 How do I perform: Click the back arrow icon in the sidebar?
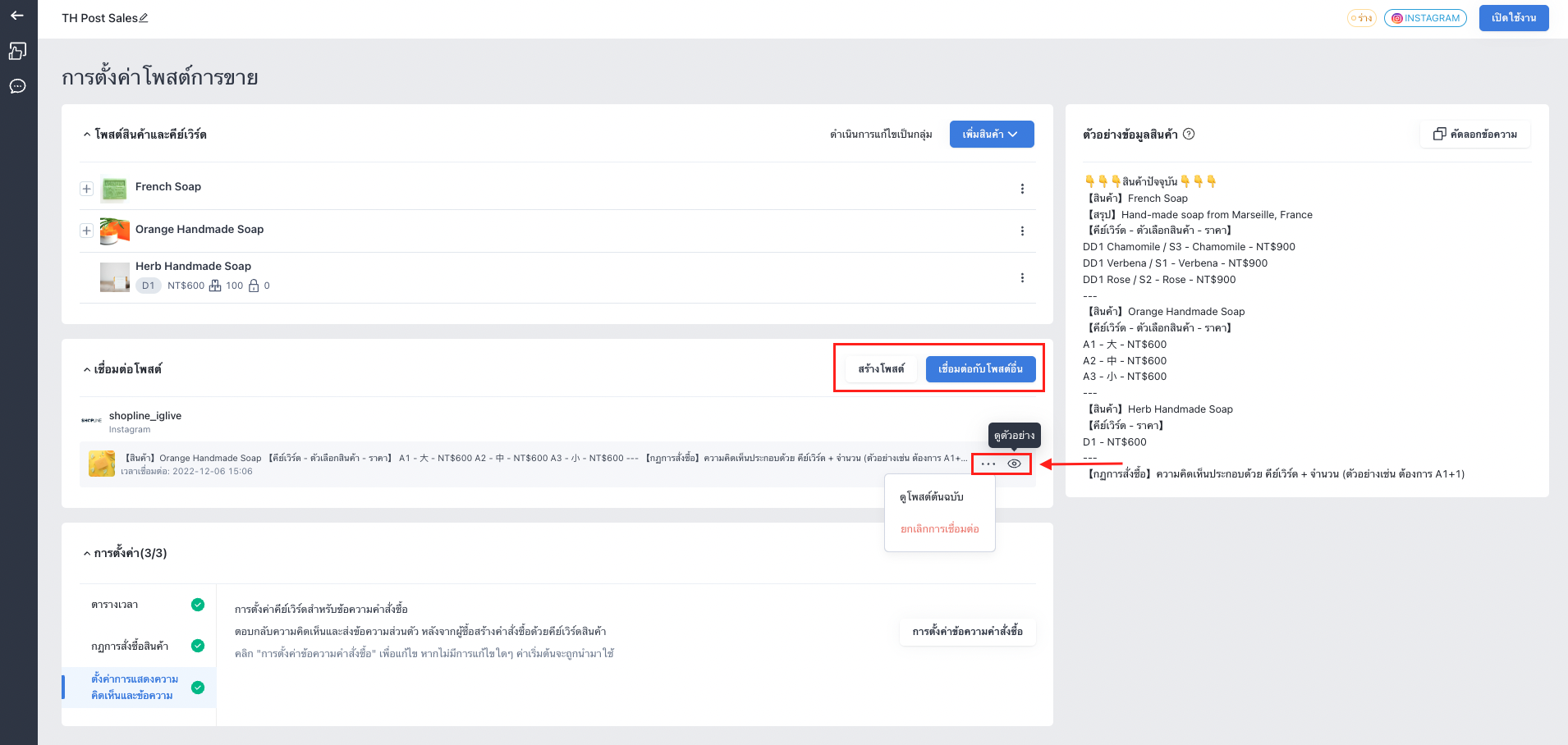pos(17,16)
